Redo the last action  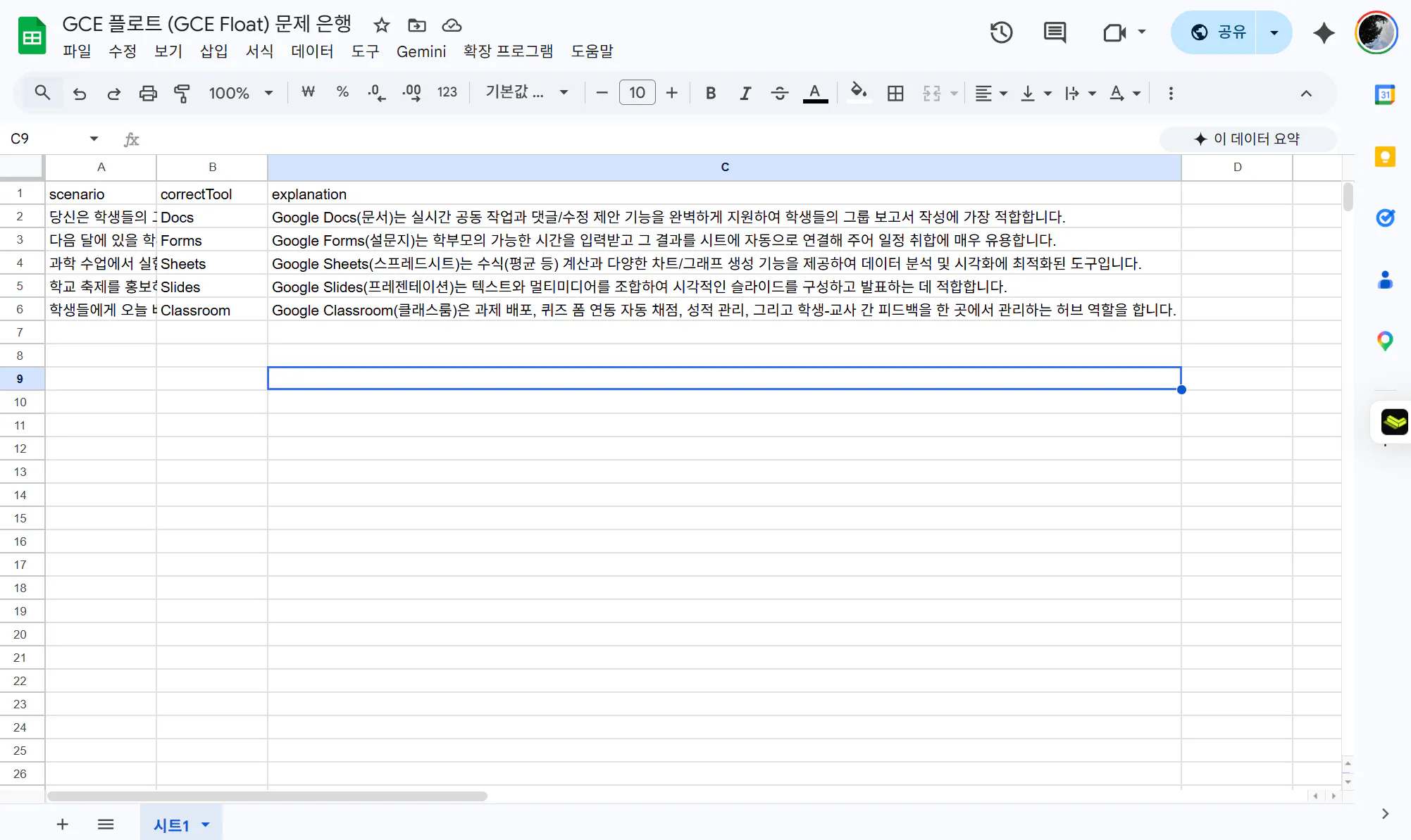(113, 93)
